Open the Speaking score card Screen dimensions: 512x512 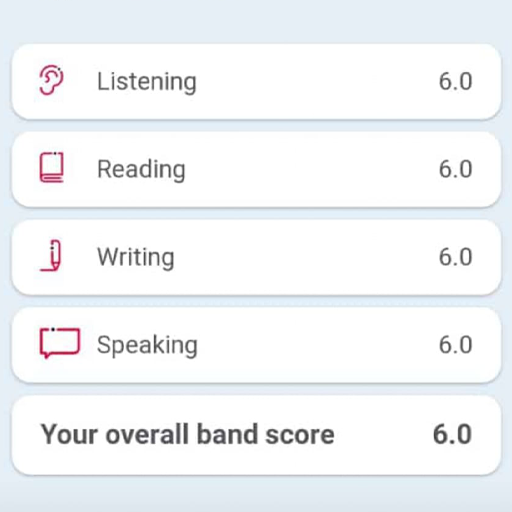point(256,345)
